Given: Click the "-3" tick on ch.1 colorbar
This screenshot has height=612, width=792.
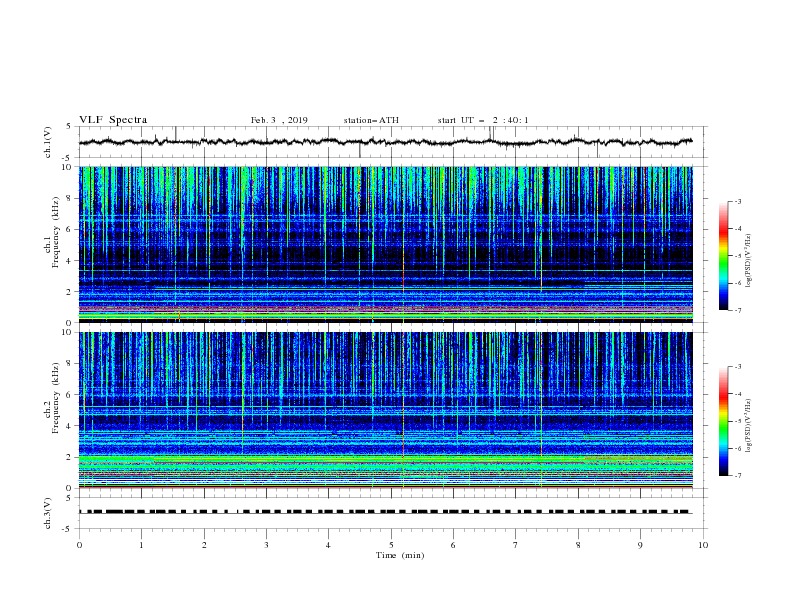Looking at the screenshot, I should (737, 201).
